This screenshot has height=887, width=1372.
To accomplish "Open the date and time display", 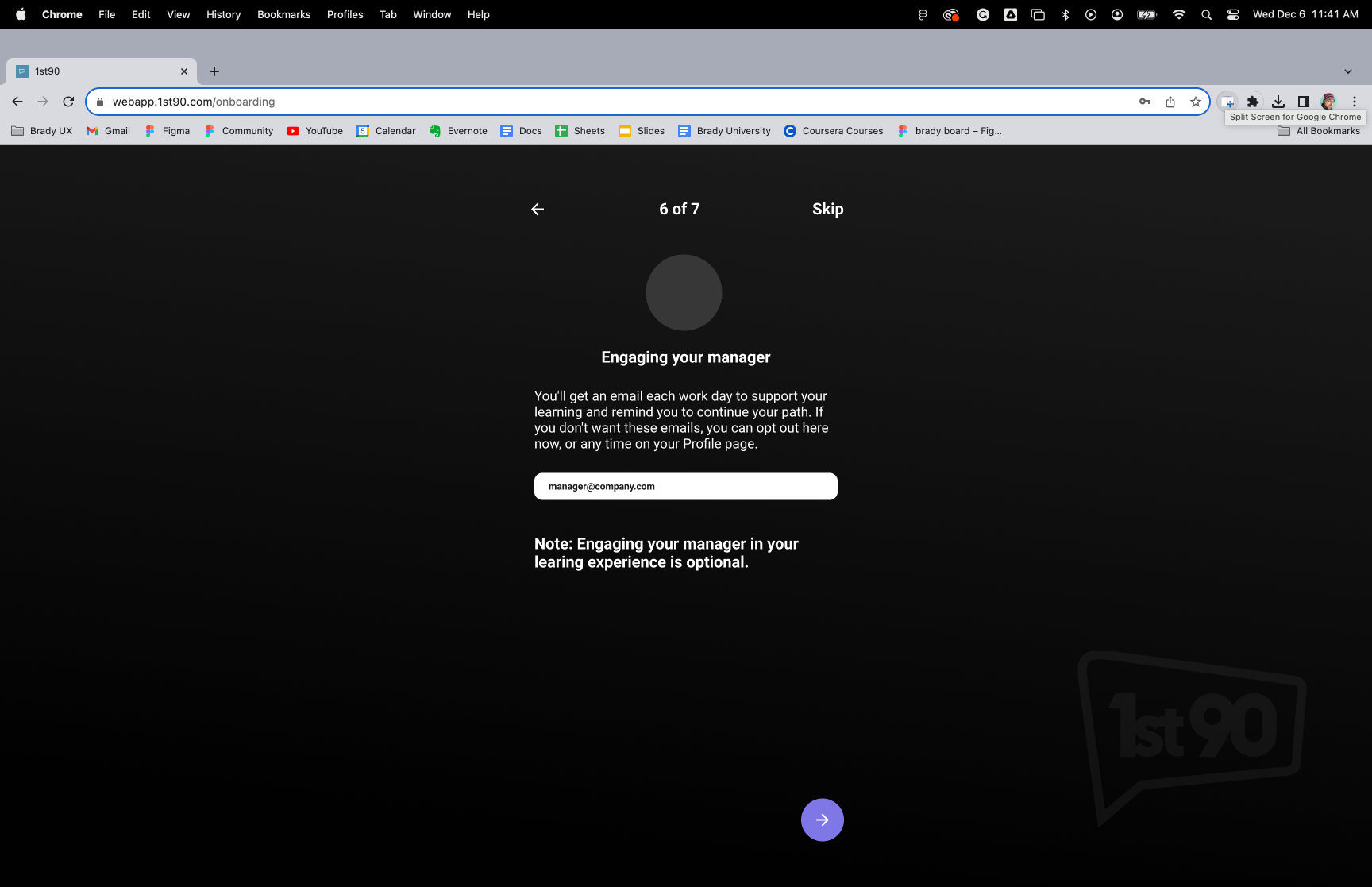I will coord(1305,14).
